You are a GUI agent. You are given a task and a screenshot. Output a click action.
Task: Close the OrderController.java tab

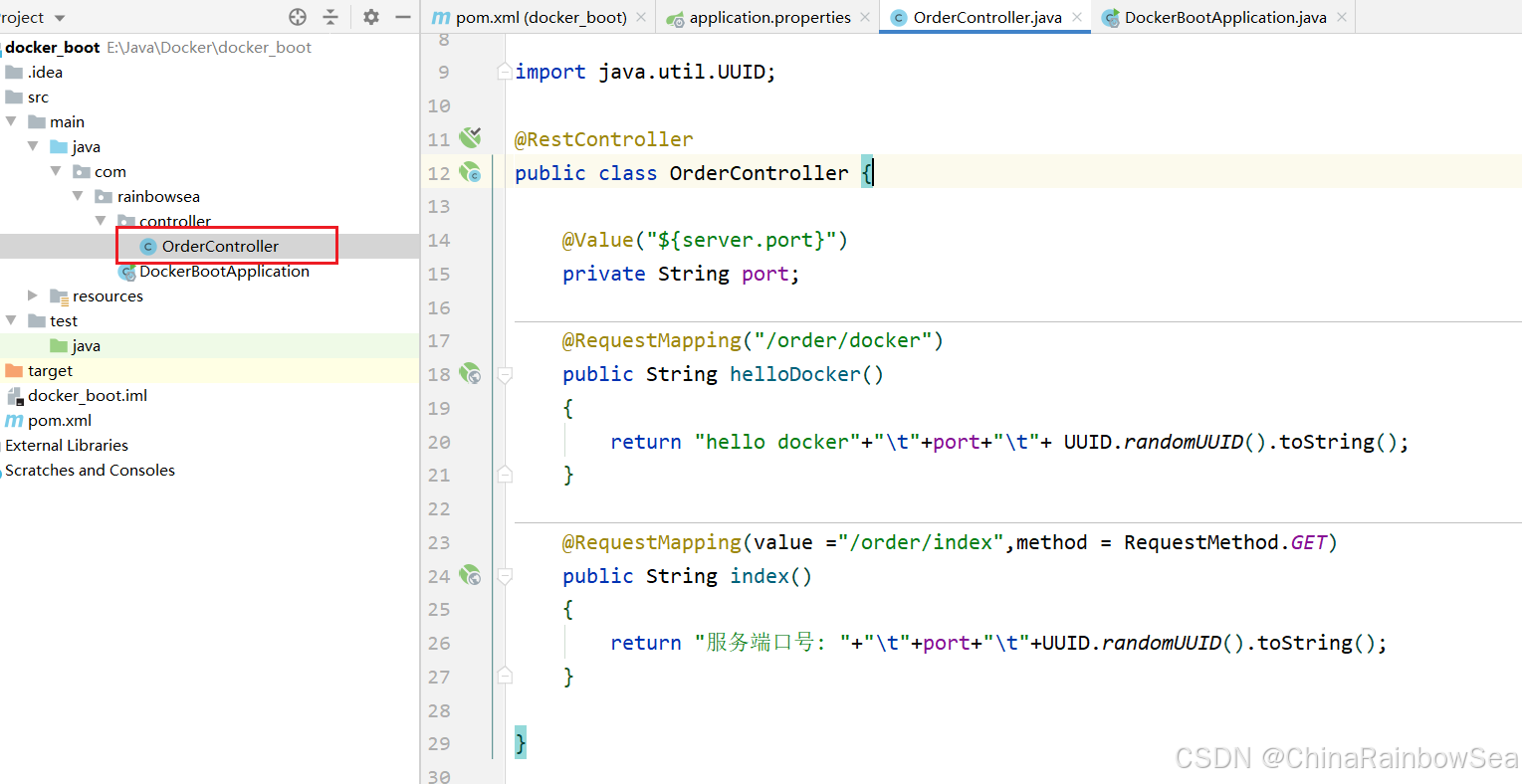[x=1077, y=17]
